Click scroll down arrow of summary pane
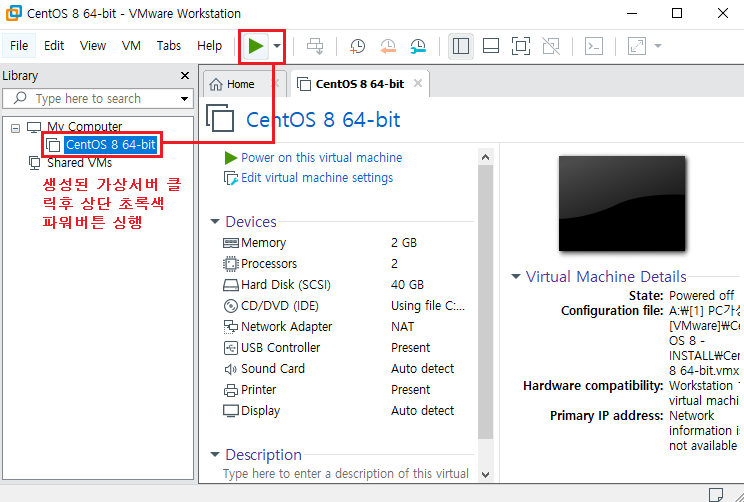744x502 pixels. (485, 474)
